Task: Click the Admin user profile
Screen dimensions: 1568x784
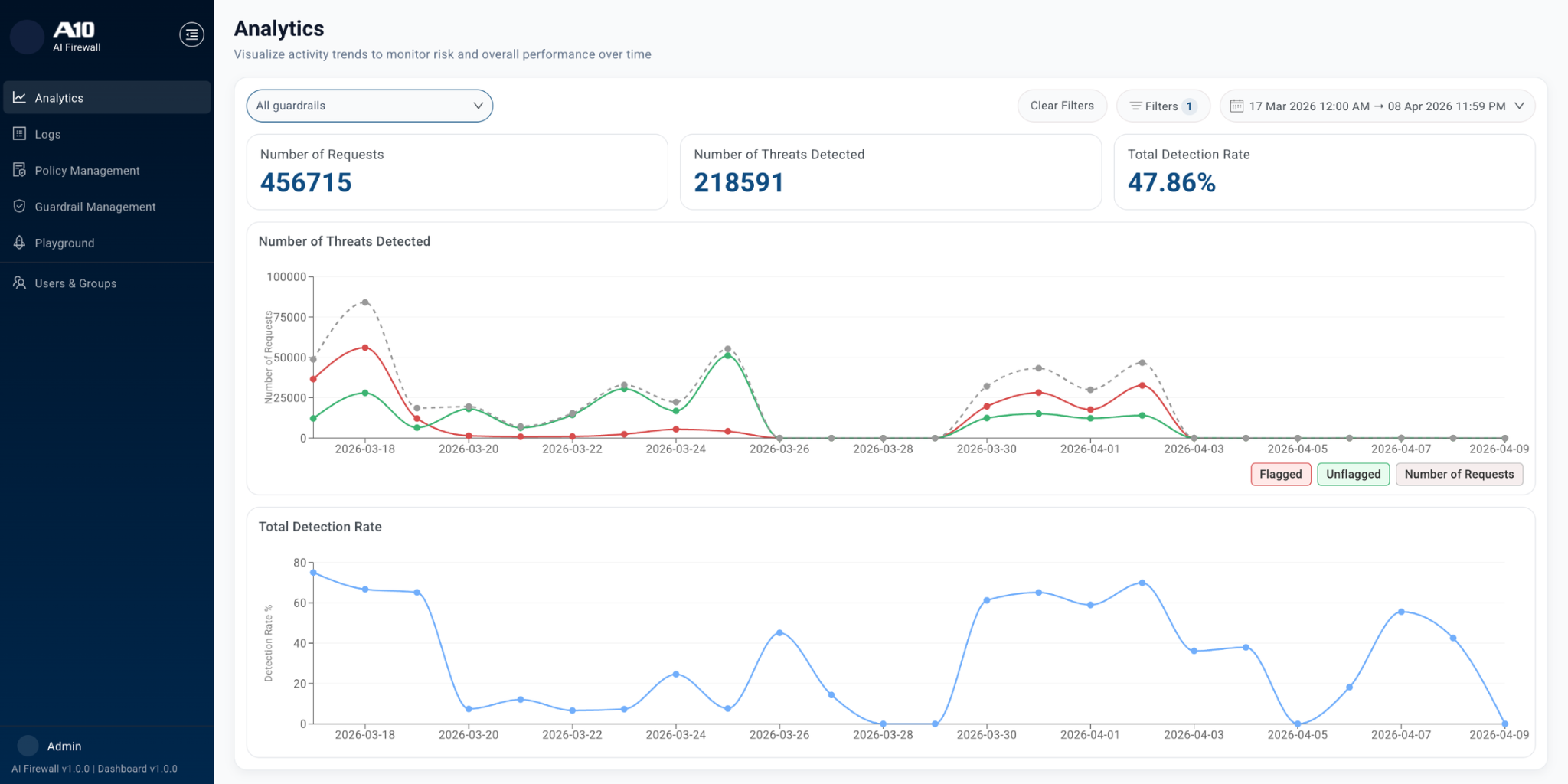Action: (x=64, y=746)
